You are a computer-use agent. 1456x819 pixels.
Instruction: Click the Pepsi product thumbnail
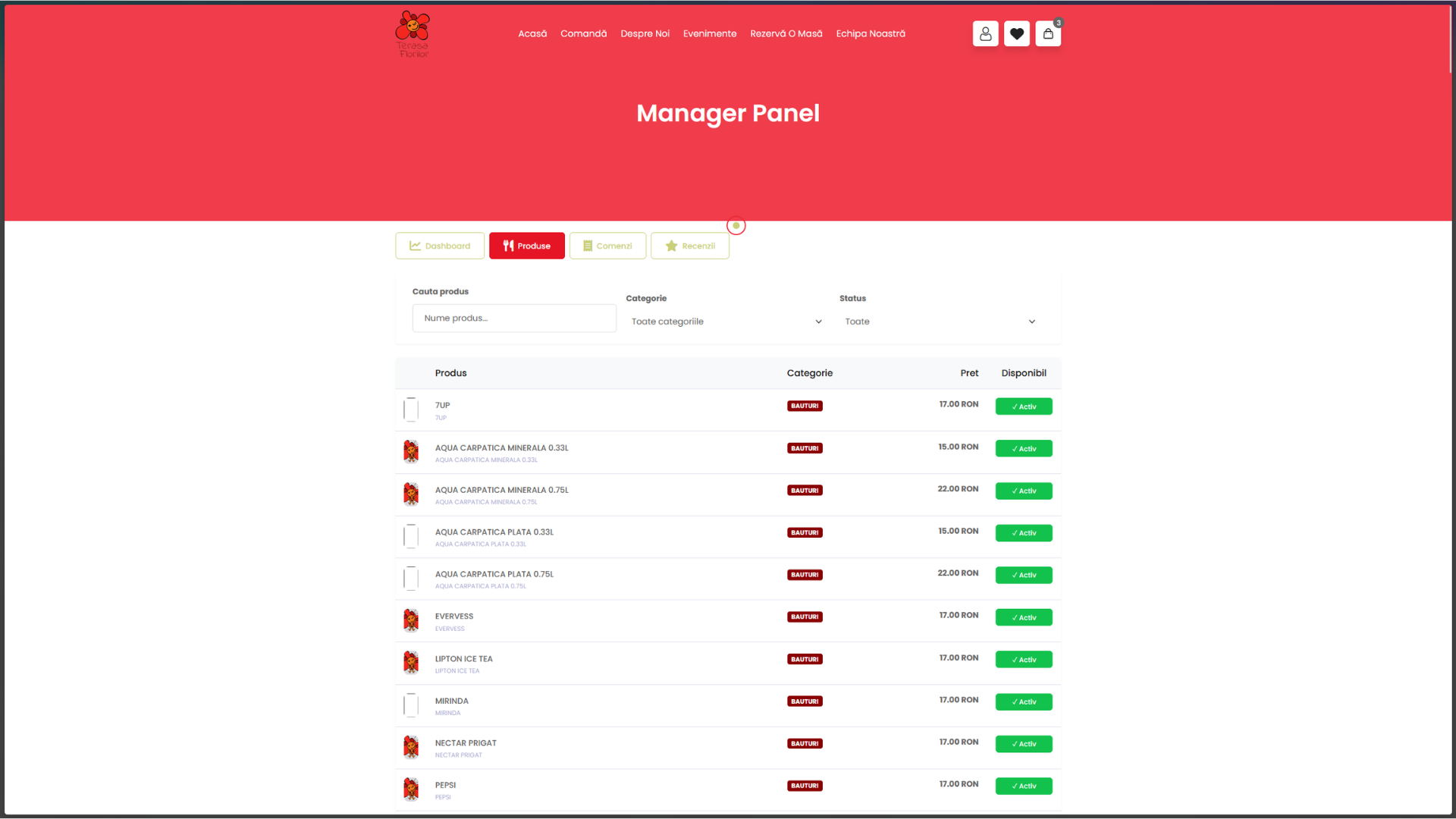(411, 789)
